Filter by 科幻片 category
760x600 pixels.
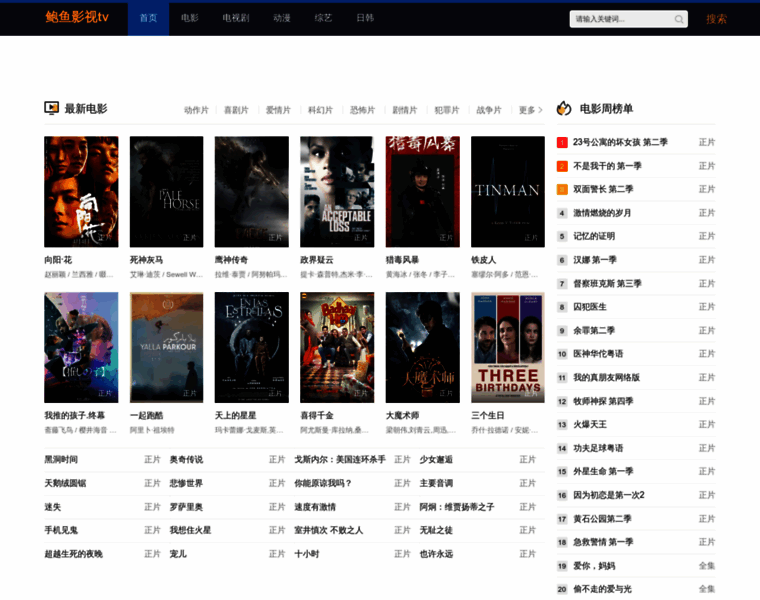[320, 110]
